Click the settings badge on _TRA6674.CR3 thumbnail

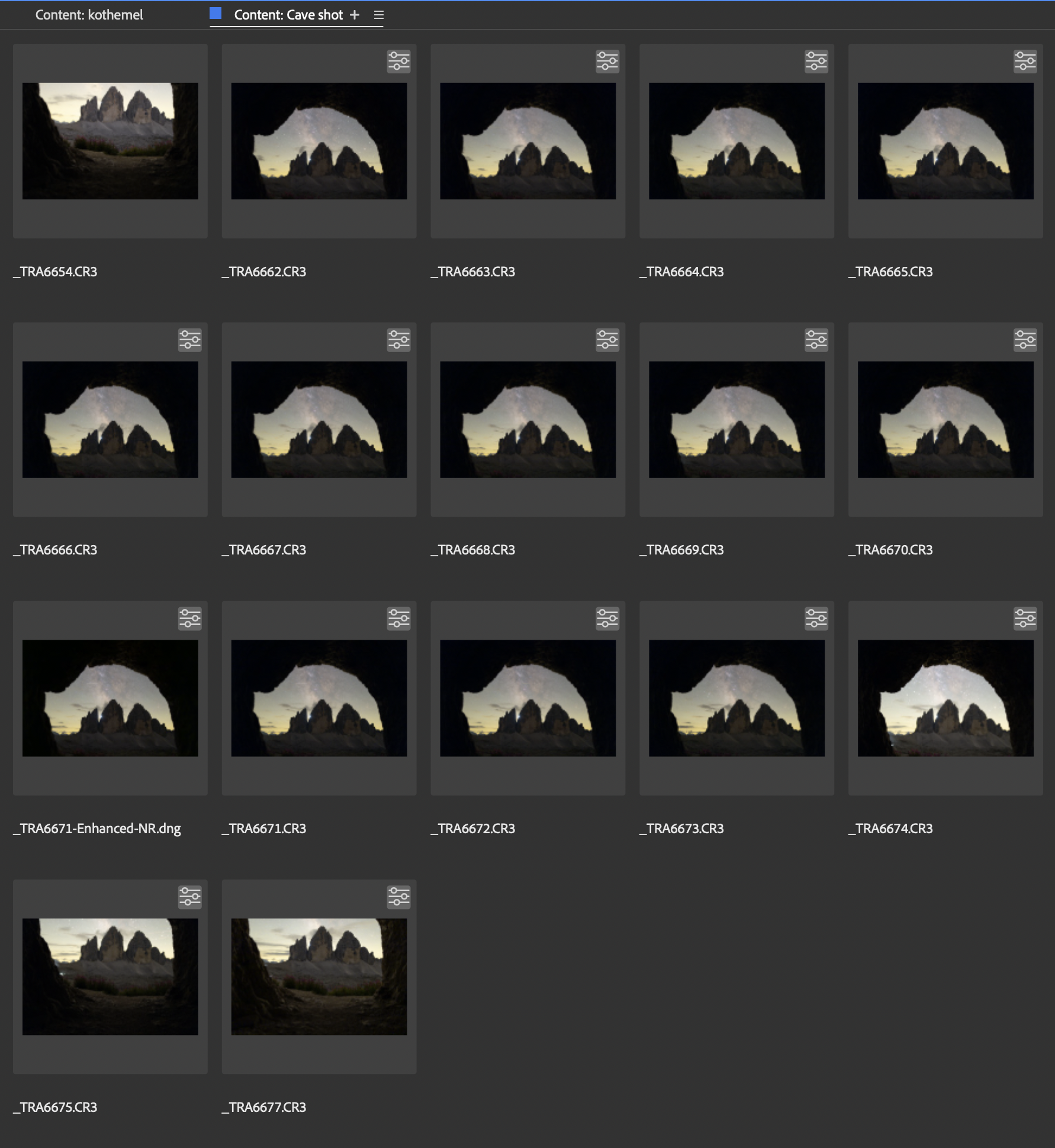[1025, 619]
